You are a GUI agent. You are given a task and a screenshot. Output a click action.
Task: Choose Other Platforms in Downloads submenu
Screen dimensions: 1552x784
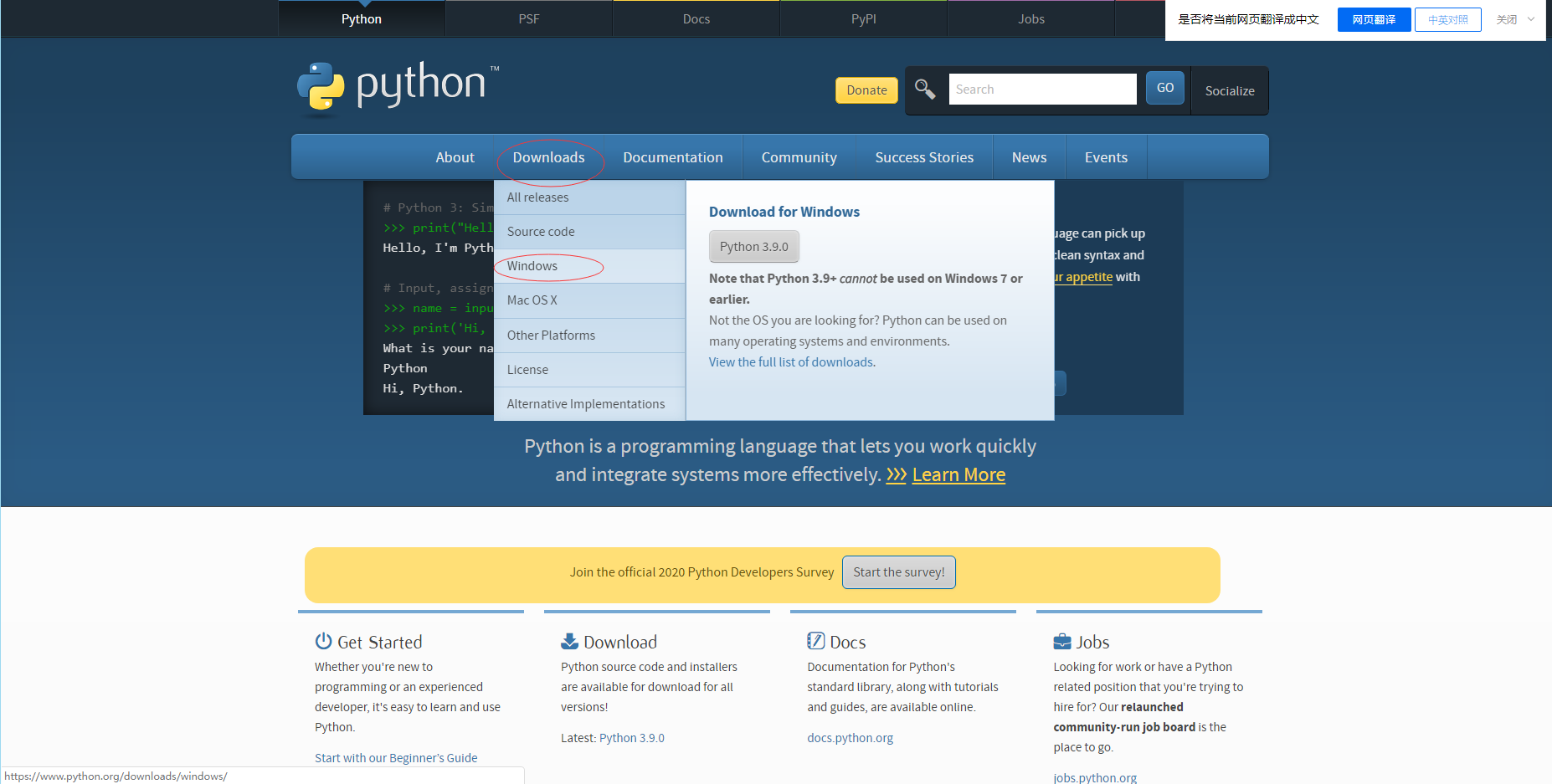[x=589, y=336]
